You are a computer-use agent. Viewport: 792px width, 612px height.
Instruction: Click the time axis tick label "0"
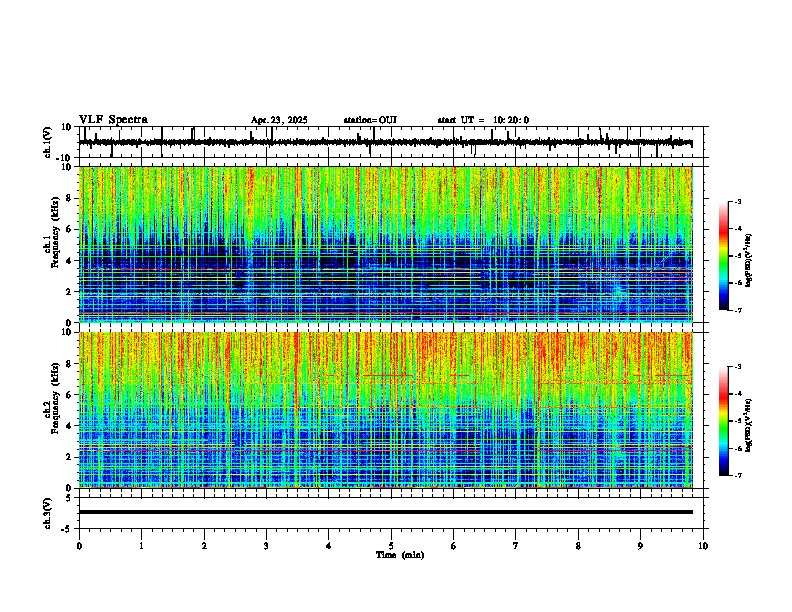79,546
